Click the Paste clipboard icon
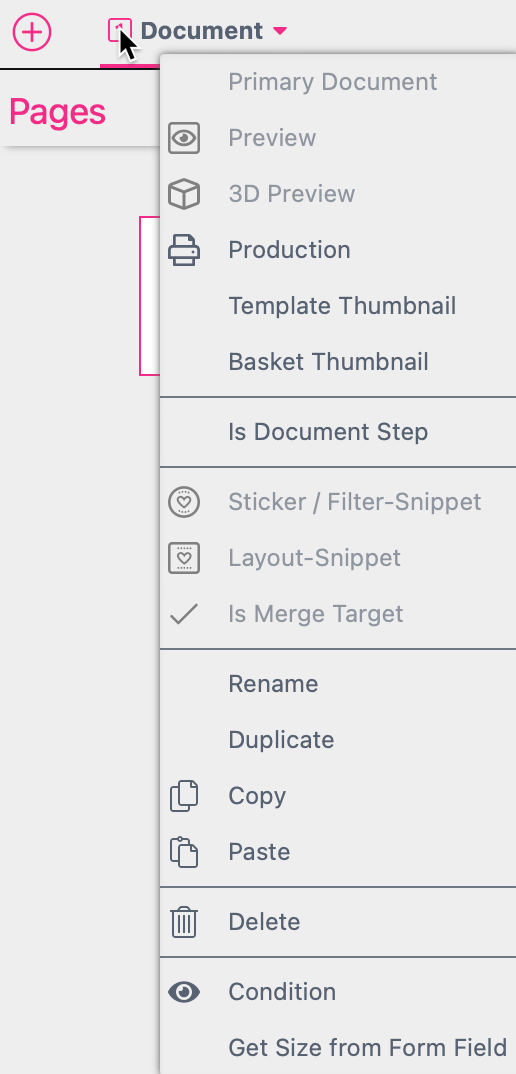The image size is (516, 1074). click(184, 852)
